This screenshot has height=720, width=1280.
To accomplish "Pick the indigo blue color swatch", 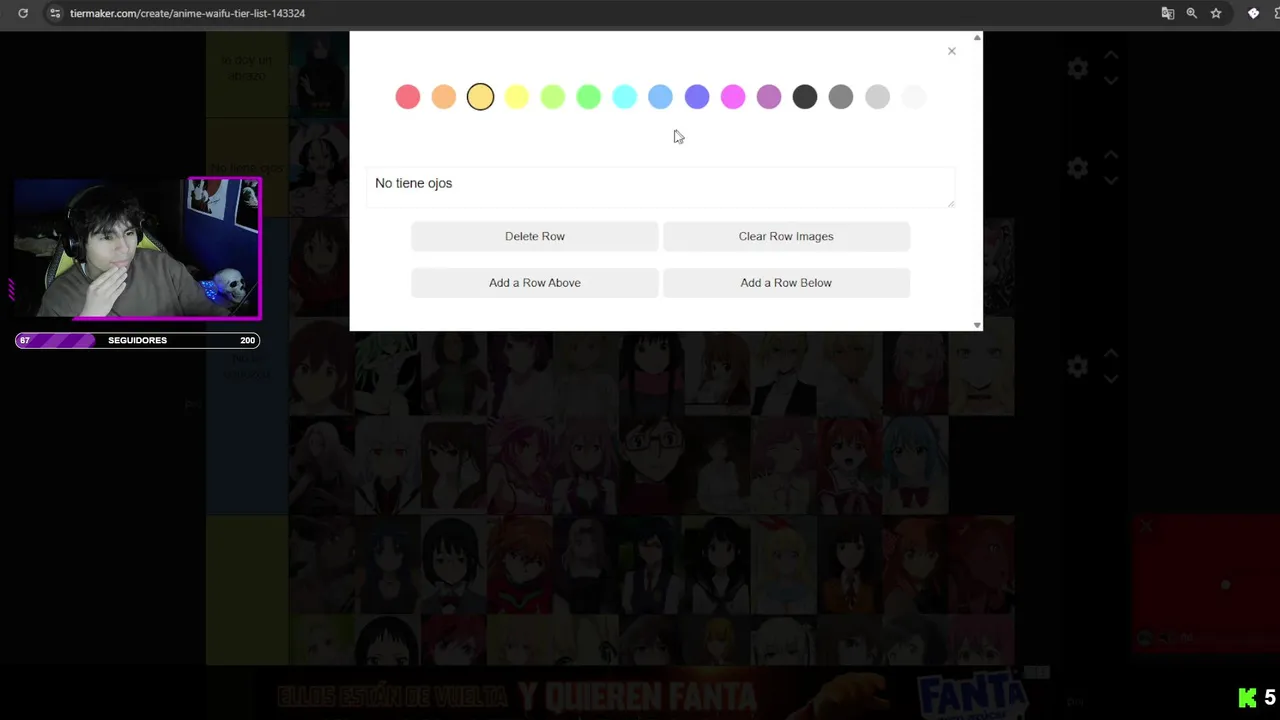I will 697,97.
